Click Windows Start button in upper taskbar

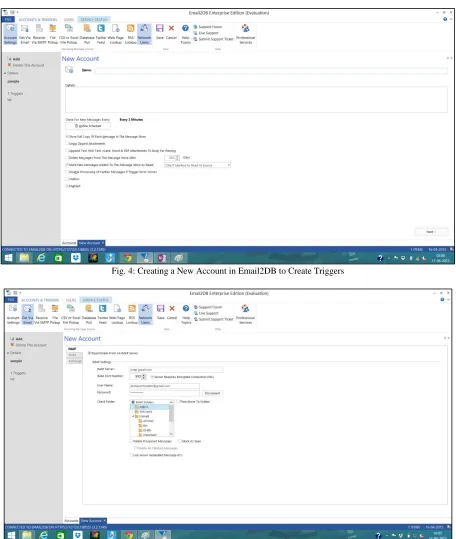click(8, 257)
